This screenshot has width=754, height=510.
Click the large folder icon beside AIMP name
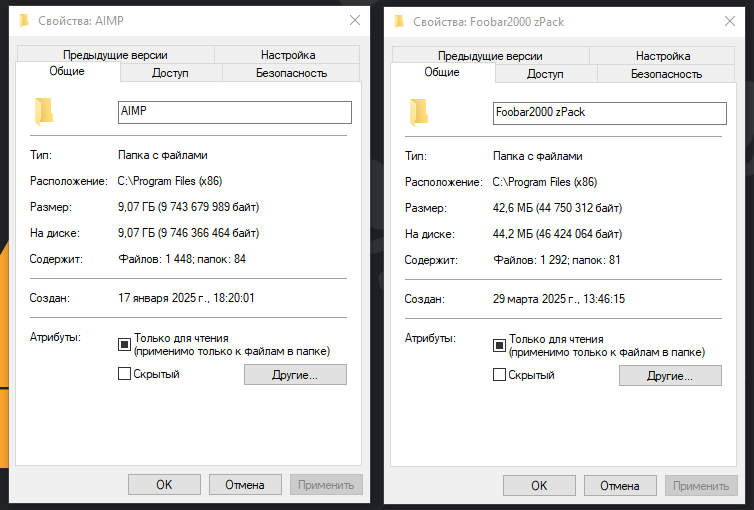[44, 111]
